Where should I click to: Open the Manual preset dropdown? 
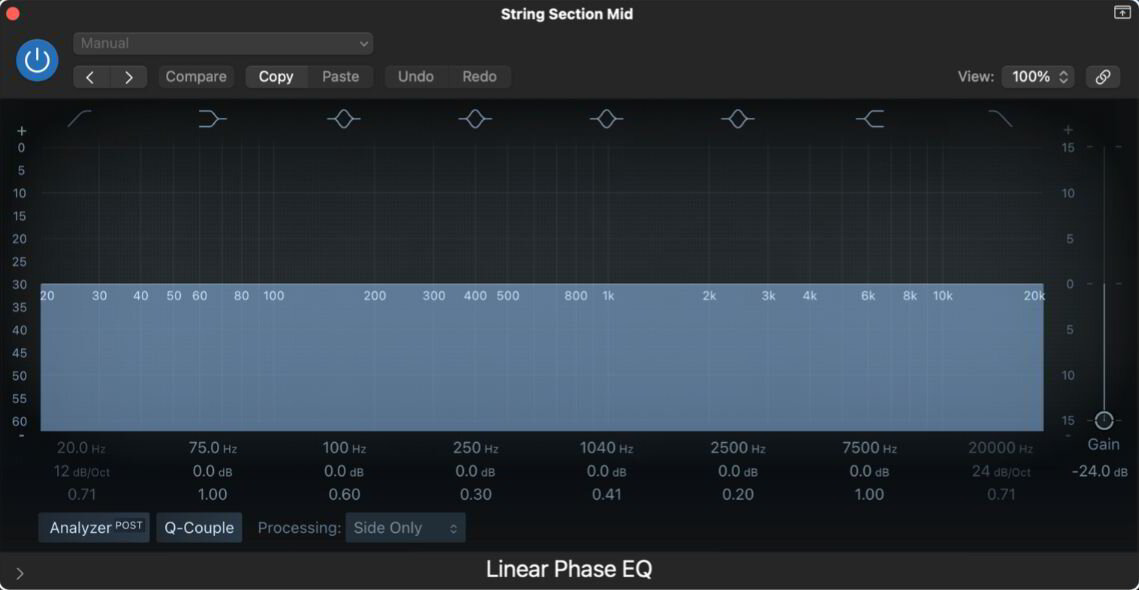223,44
